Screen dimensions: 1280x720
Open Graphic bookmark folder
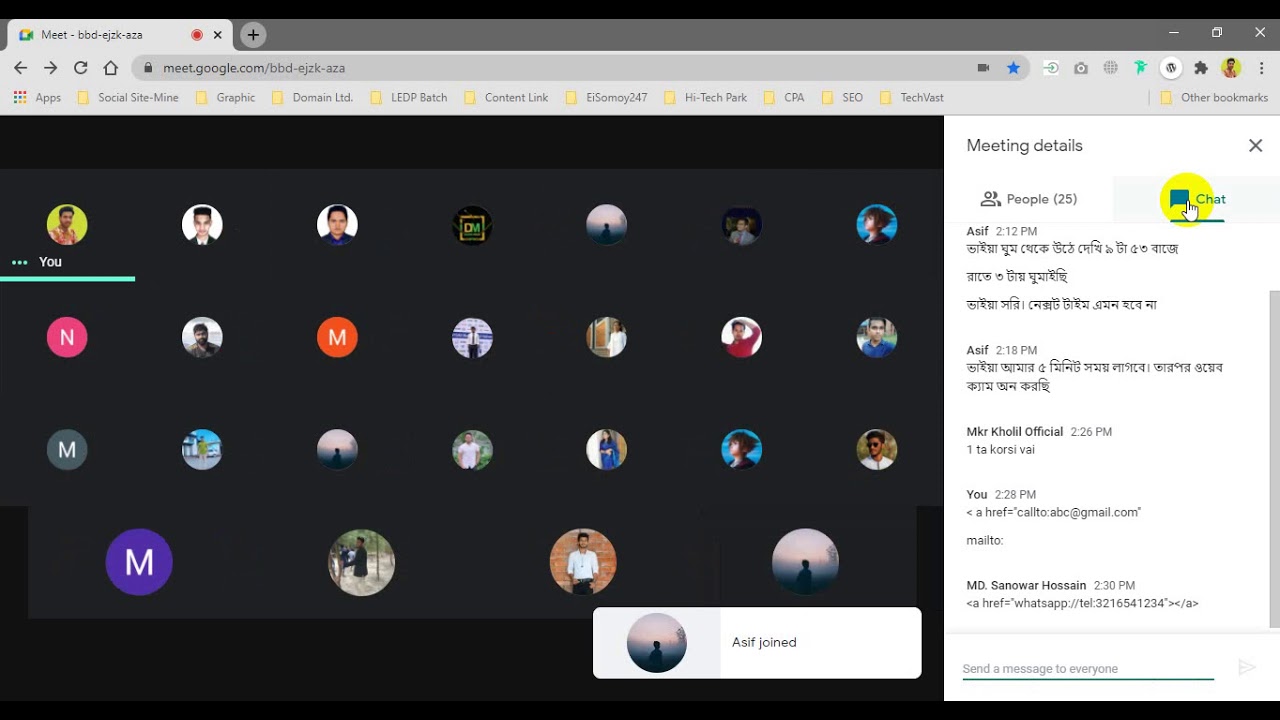226,98
